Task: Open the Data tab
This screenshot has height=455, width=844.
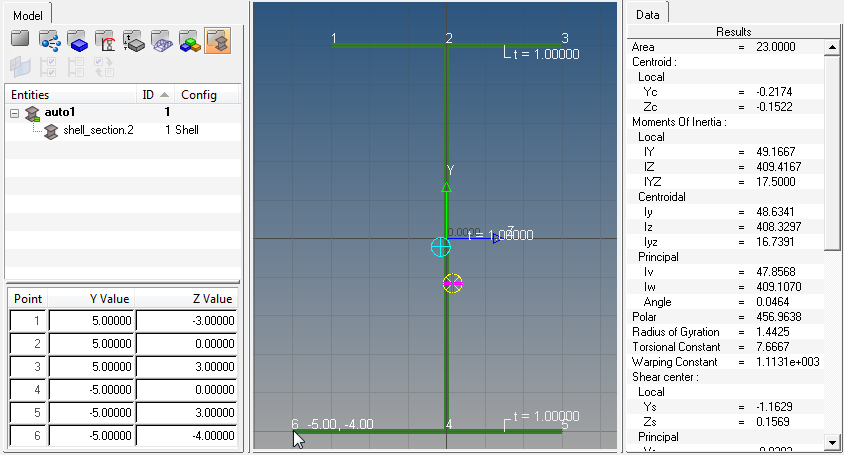Action: click(648, 15)
